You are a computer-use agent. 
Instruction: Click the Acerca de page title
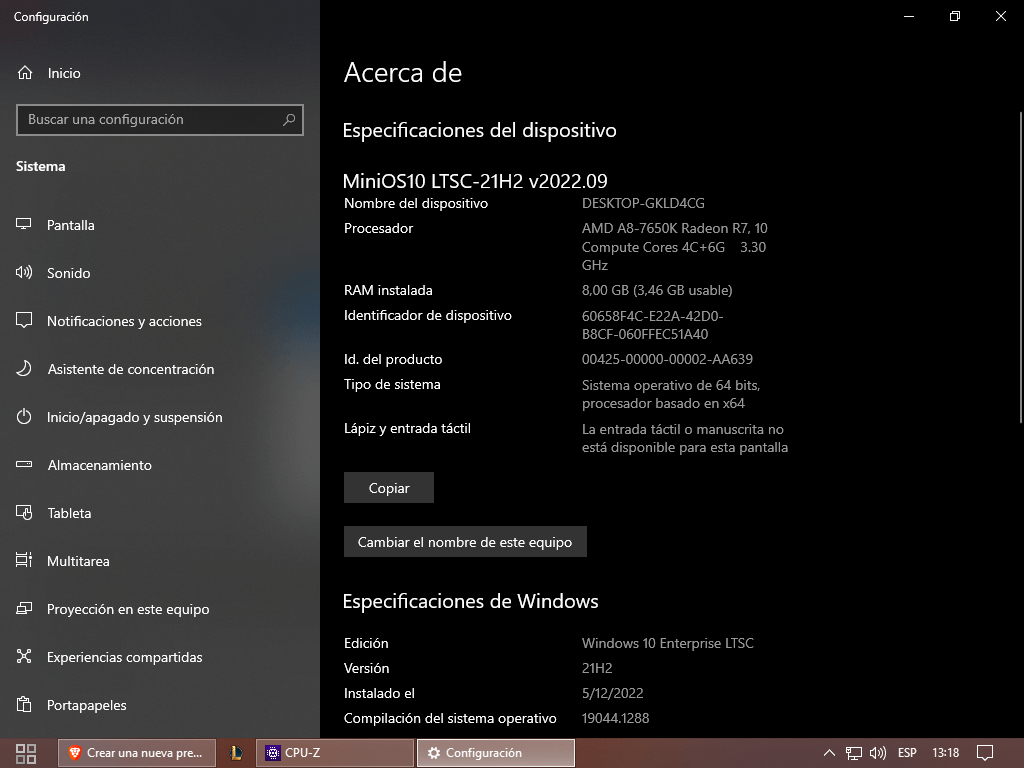click(x=403, y=72)
